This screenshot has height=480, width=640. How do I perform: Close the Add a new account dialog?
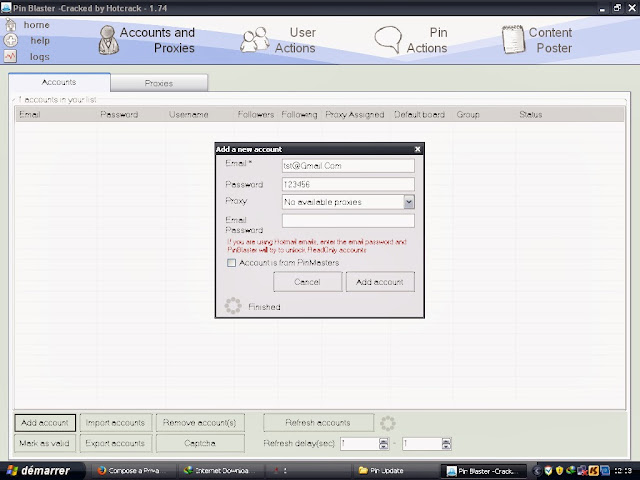pos(417,149)
